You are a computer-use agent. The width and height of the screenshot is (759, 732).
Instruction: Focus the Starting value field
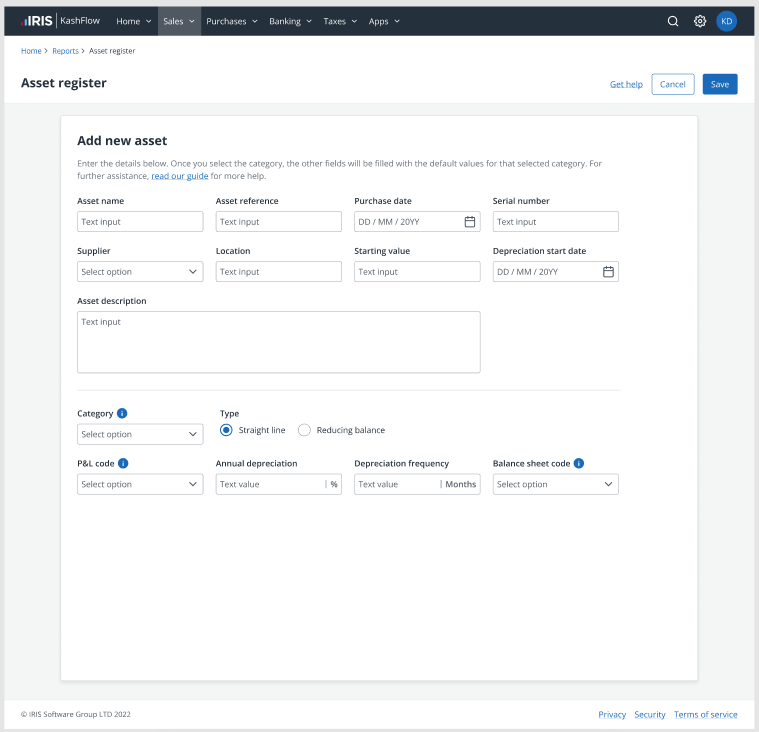(417, 272)
